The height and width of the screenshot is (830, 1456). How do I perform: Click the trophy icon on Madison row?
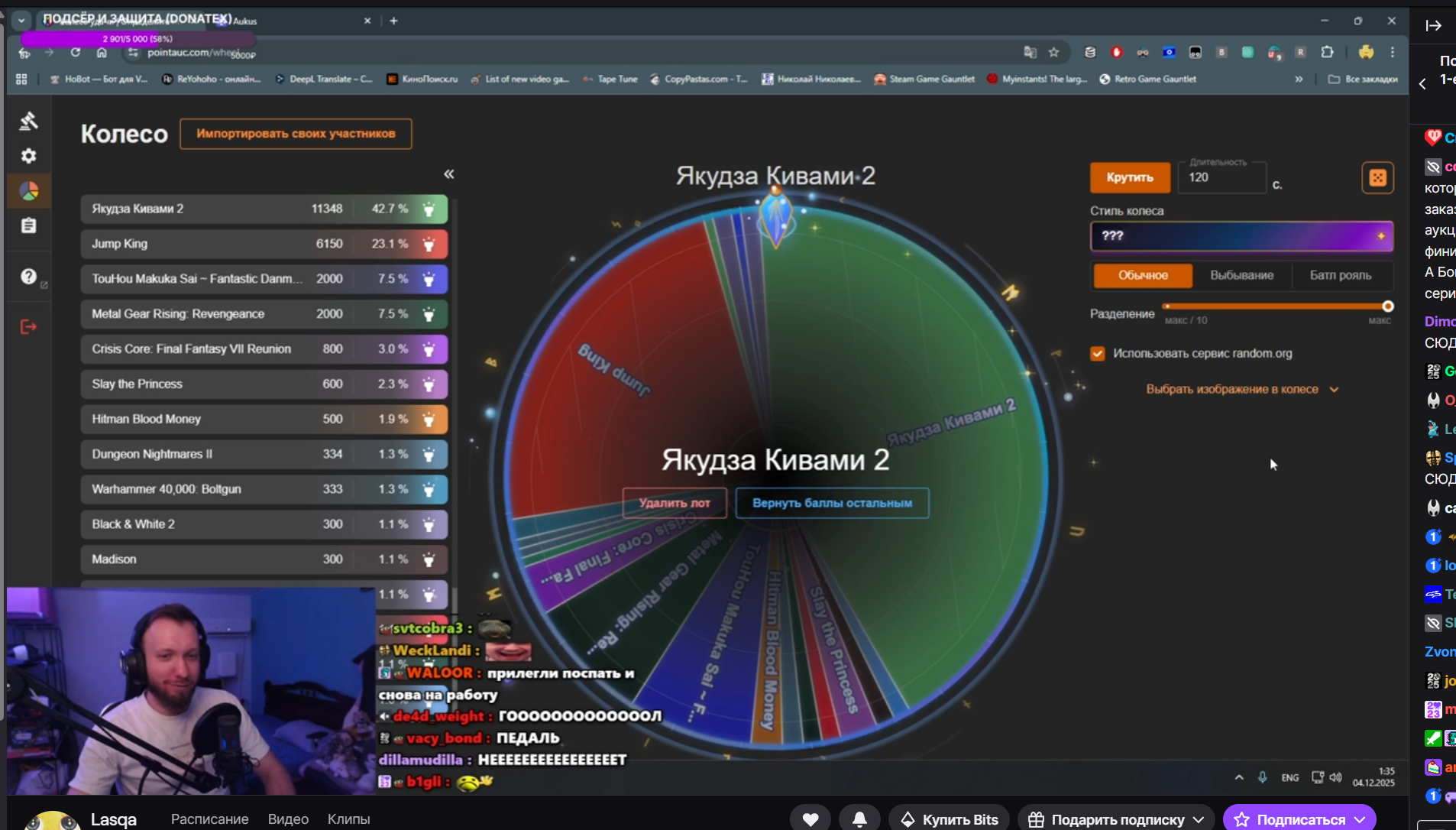pos(429,560)
